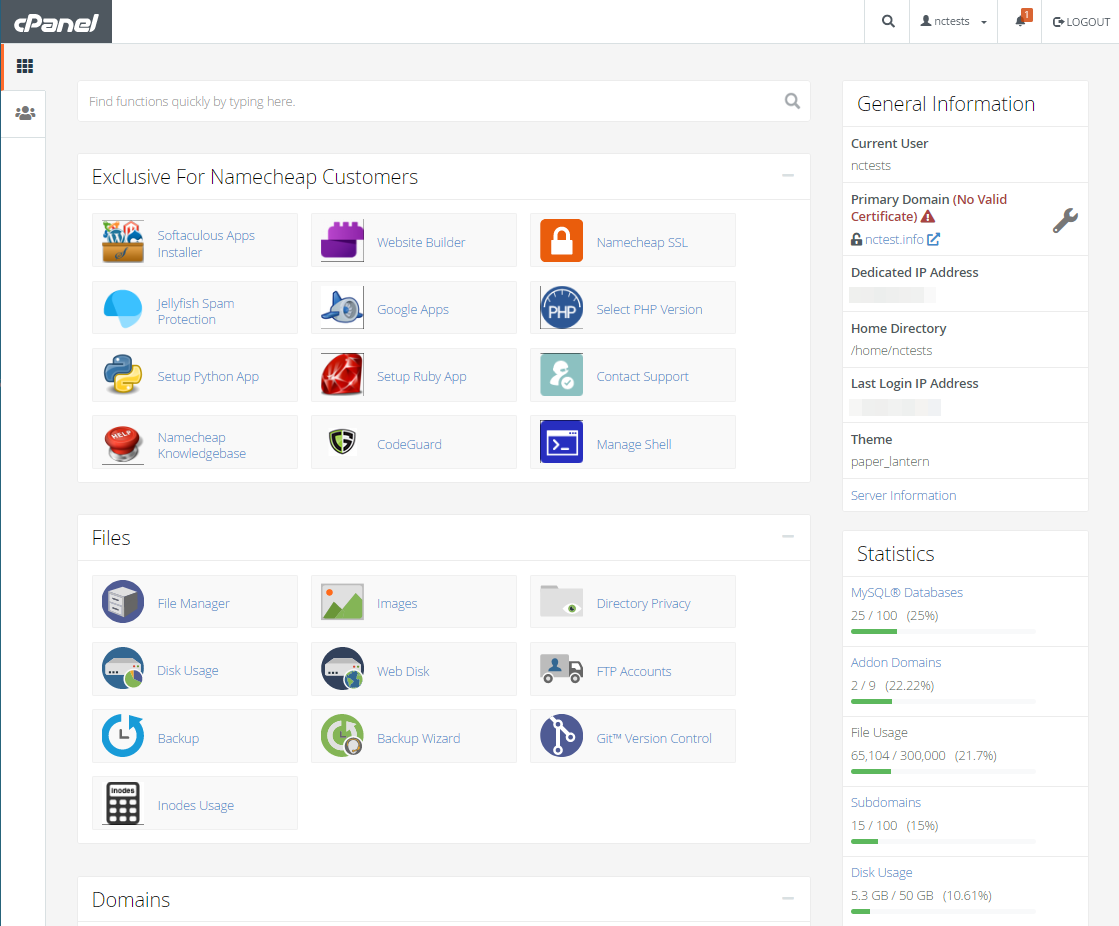The height and width of the screenshot is (926, 1119).
Task: Click the Setup Python App text link
Action: pyautogui.click(x=208, y=376)
